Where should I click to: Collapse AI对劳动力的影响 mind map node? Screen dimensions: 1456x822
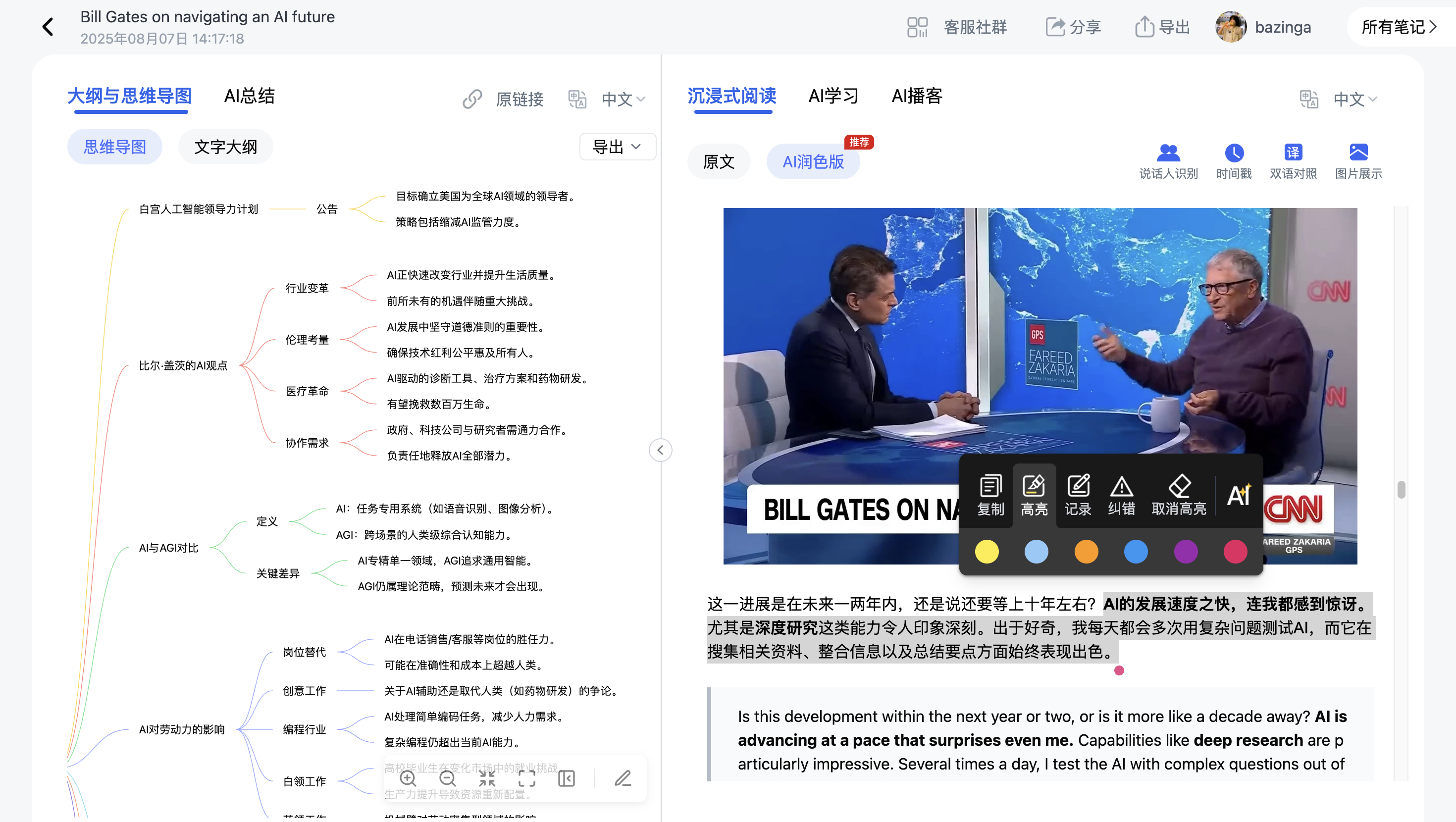coord(182,729)
